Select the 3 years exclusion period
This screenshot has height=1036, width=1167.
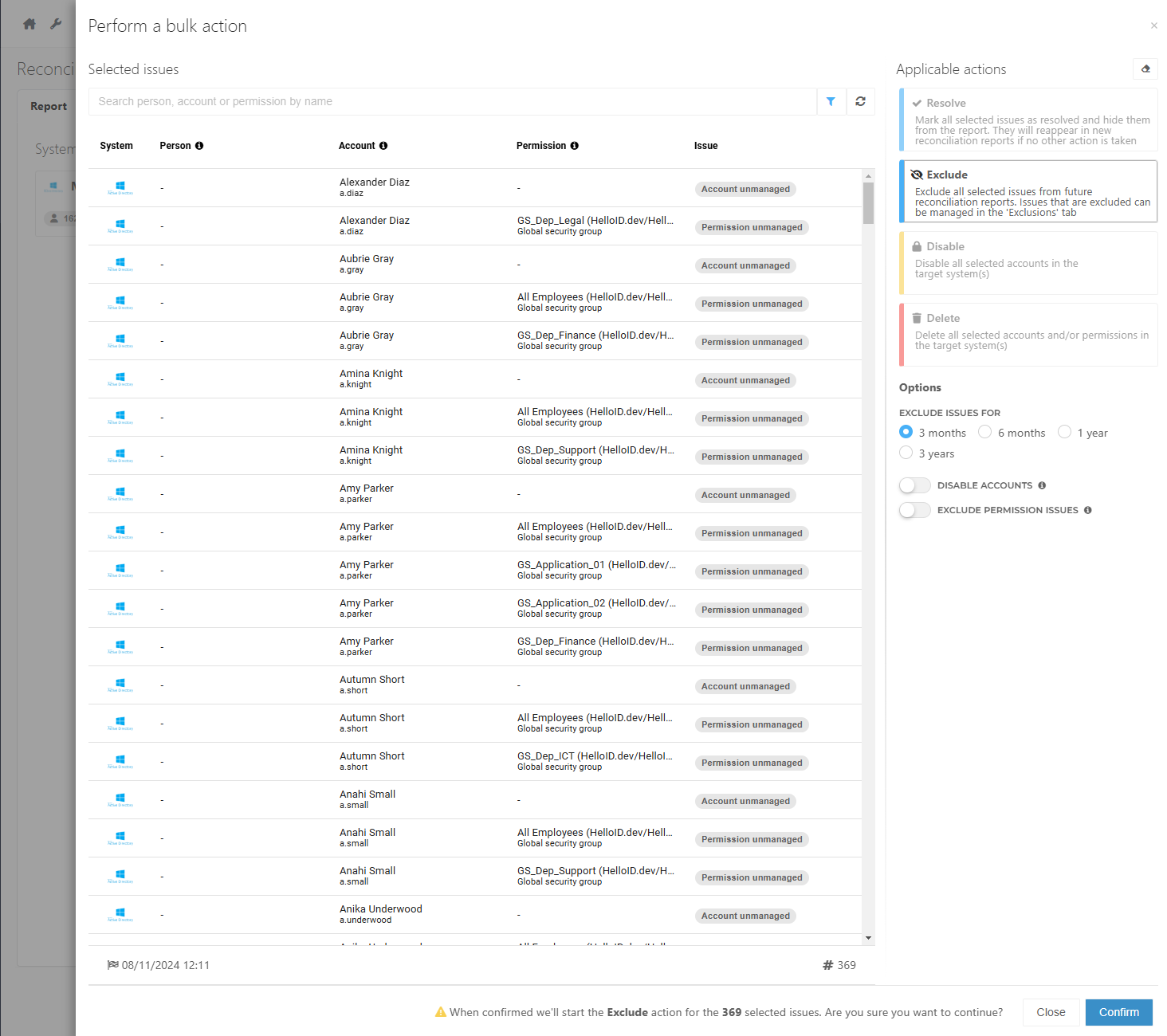[906, 452]
